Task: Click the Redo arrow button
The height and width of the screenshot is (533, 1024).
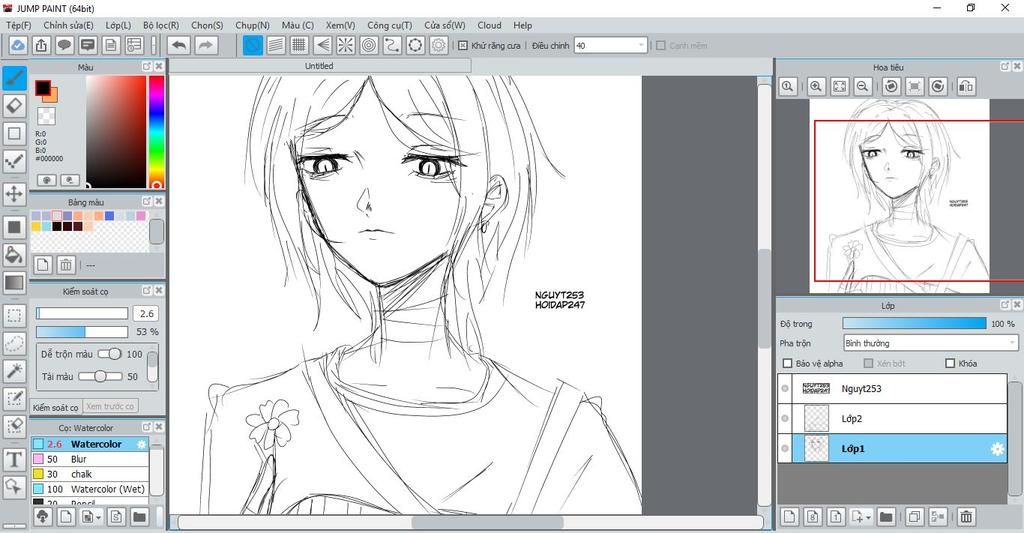Action: [x=205, y=45]
